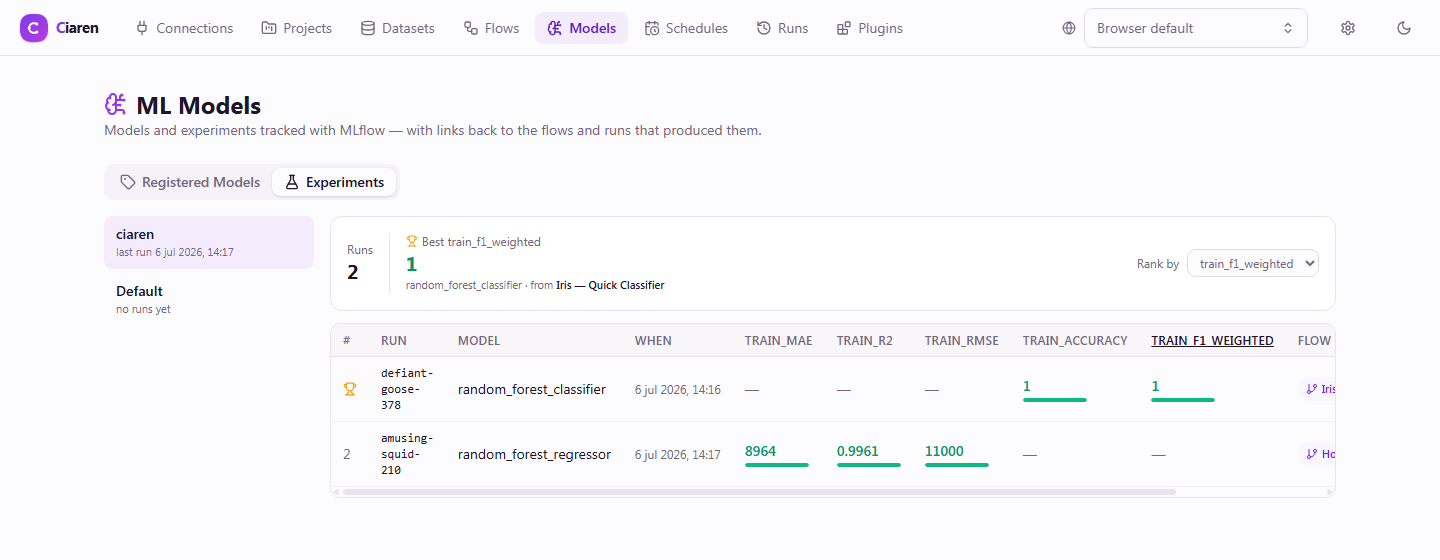The height and width of the screenshot is (560, 1440).
Task: Click the 0.9961 train_r2 value
Action: pos(858,451)
